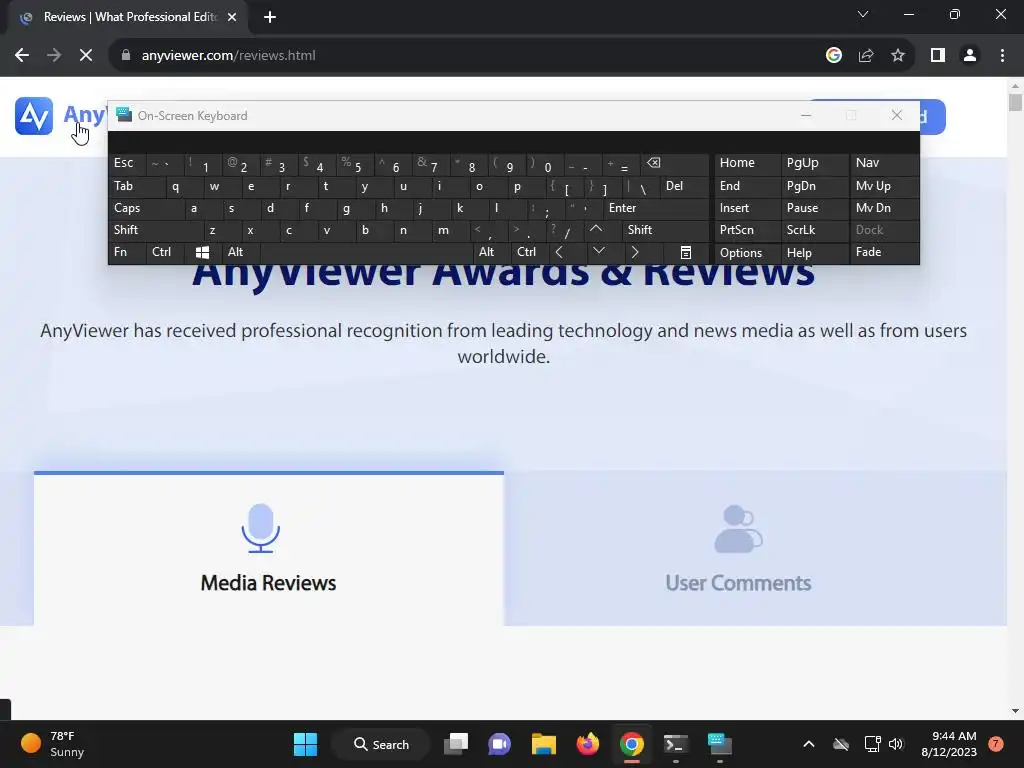Select the Reviews browser tab

coord(129,17)
